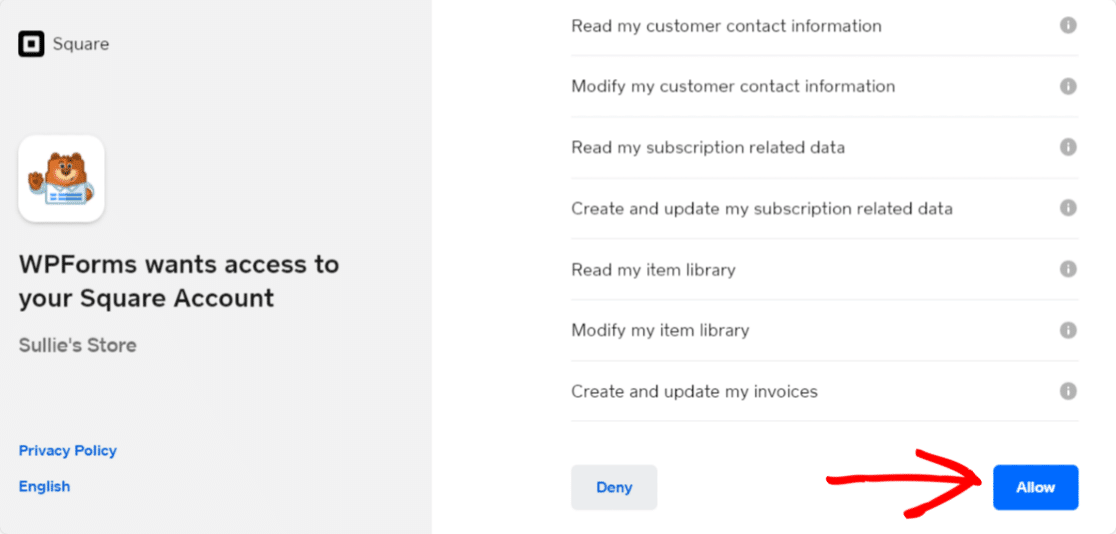Open info icon for Read customer contact information
This screenshot has height=534, width=1116.
(x=1068, y=26)
